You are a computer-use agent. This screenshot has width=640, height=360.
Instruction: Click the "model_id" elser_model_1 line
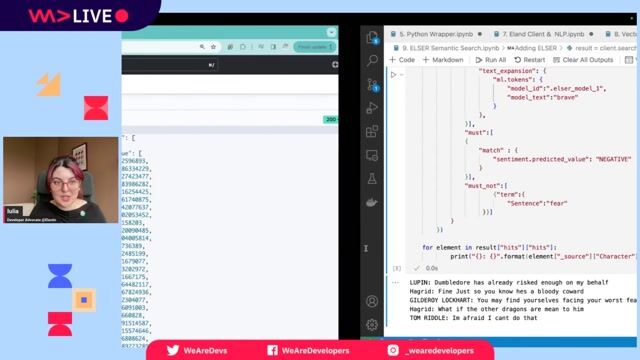(556, 88)
